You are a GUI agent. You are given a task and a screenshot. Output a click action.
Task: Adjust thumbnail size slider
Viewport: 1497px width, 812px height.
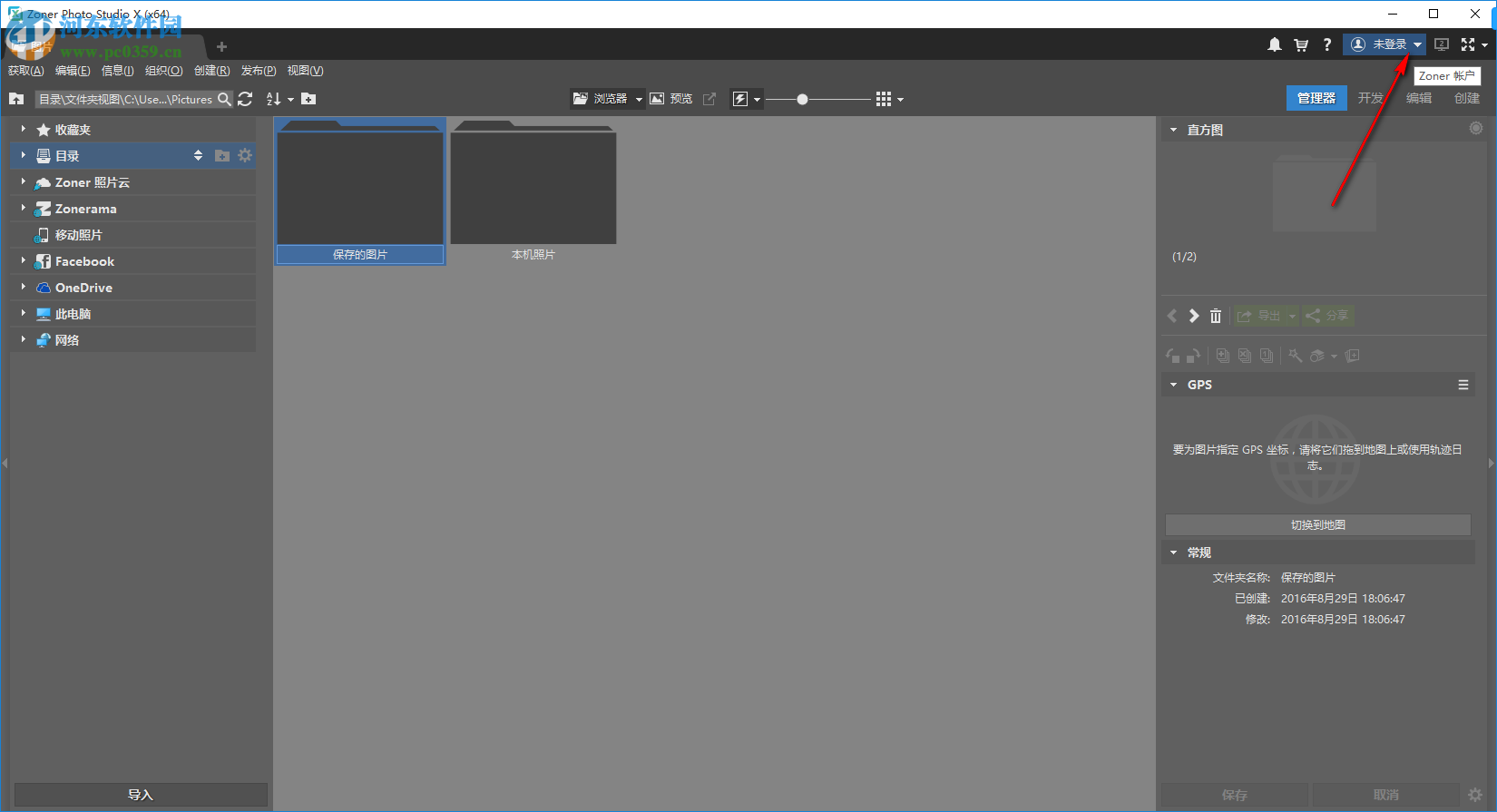802,99
